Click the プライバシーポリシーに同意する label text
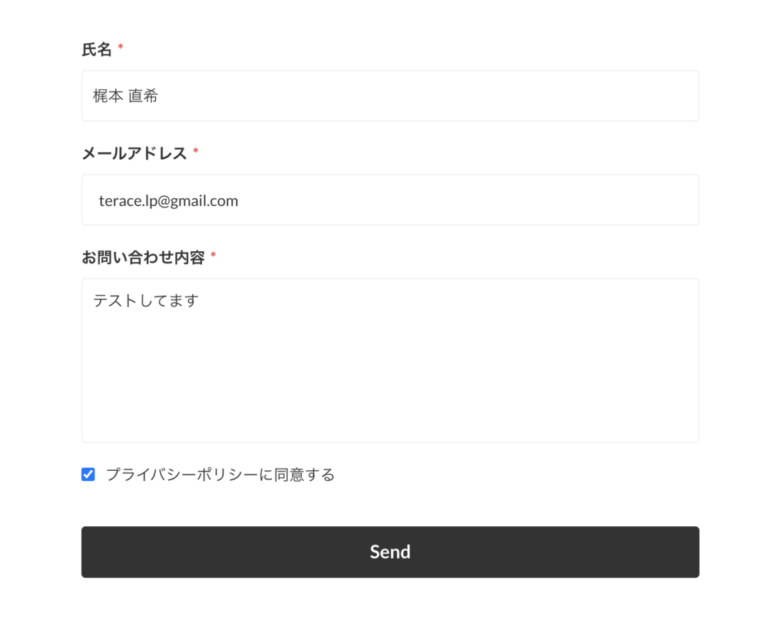768x633 pixels. [220, 474]
